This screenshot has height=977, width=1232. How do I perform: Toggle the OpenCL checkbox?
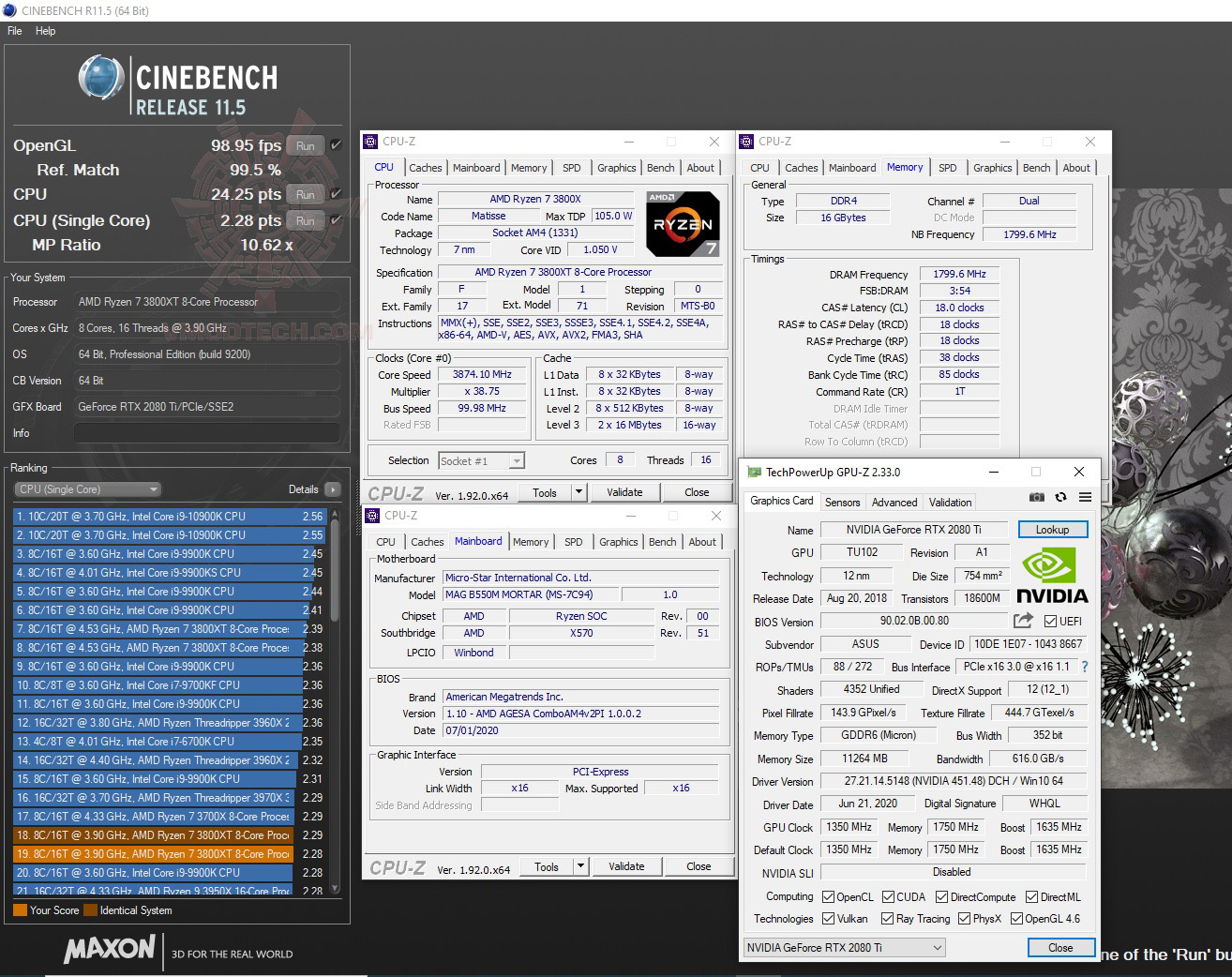point(828,897)
